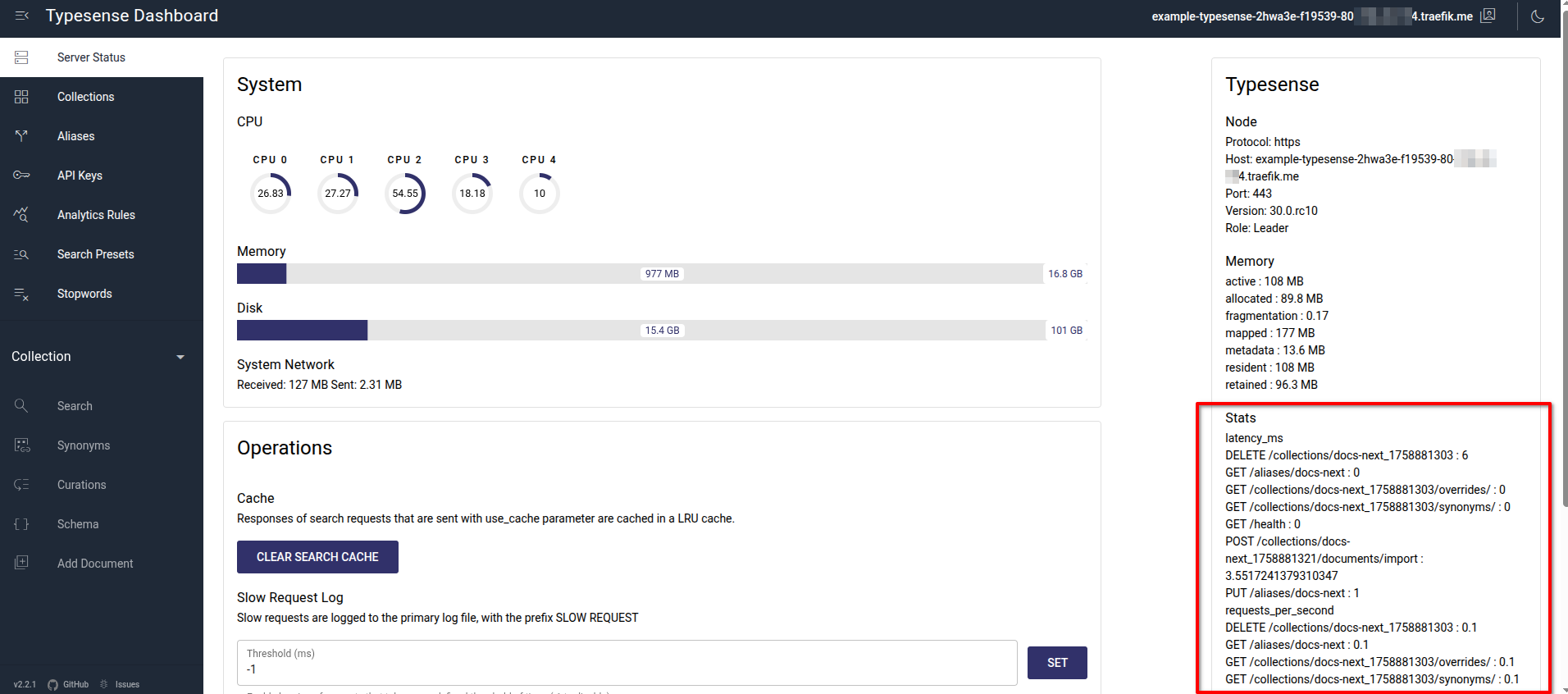Screen dimensions: 1568x694
Task: Open Collections from the sidebar
Action: tap(85, 97)
